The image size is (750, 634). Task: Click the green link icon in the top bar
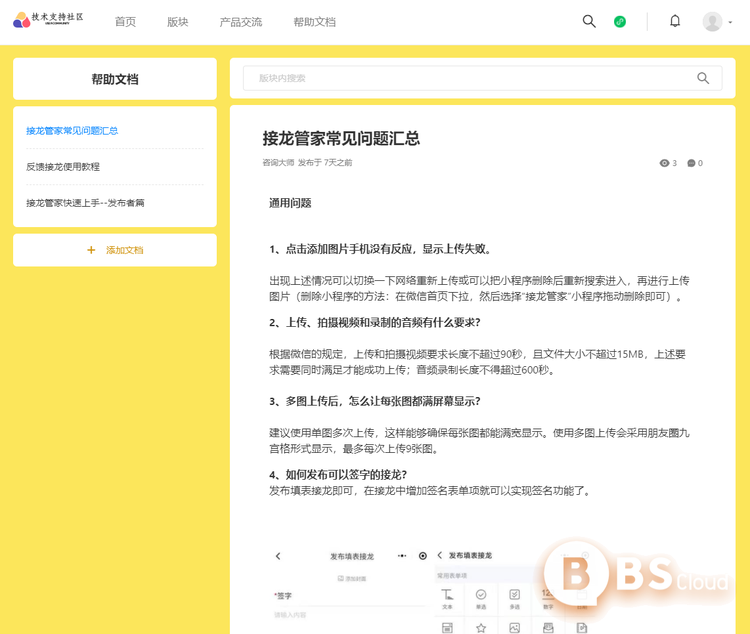coord(619,22)
